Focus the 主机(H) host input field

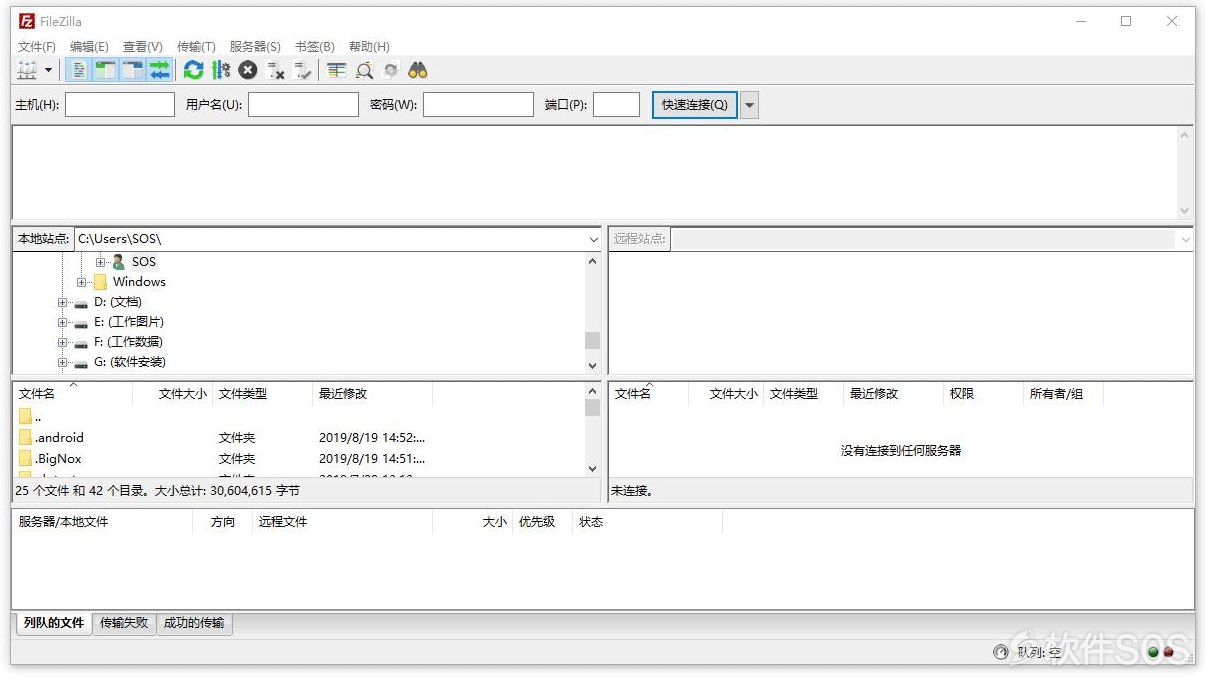[x=120, y=105]
